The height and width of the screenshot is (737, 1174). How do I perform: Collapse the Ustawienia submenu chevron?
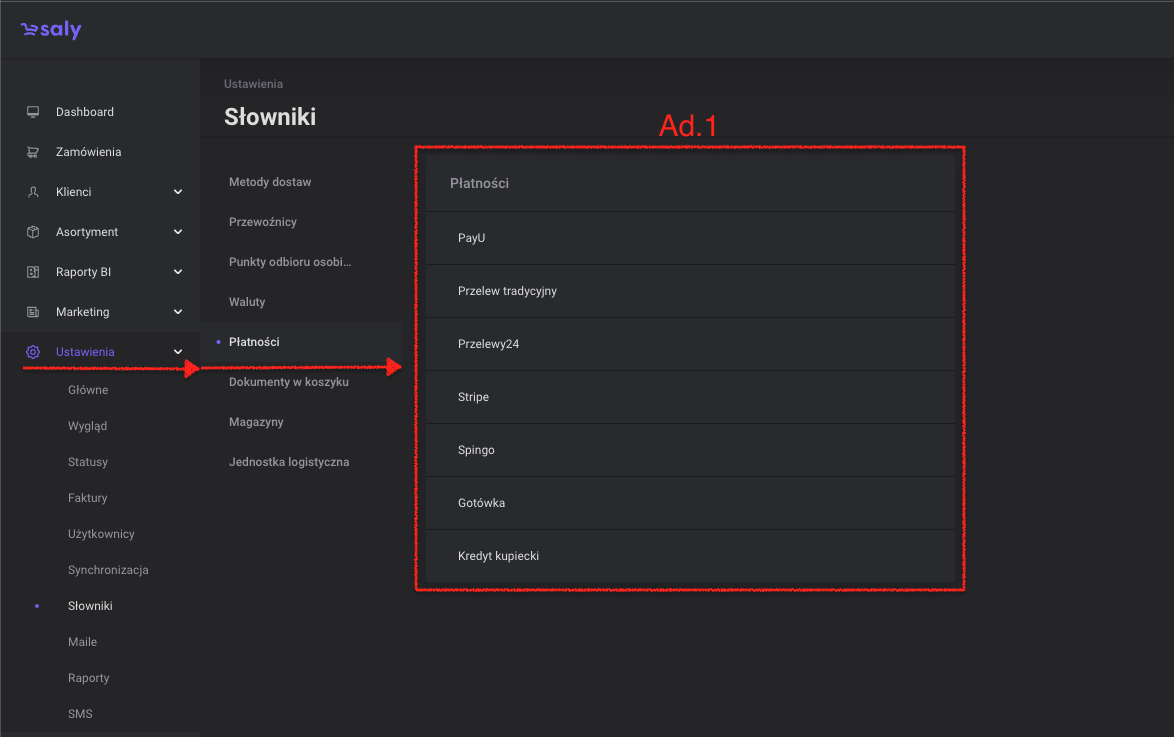[x=178, y=352]
